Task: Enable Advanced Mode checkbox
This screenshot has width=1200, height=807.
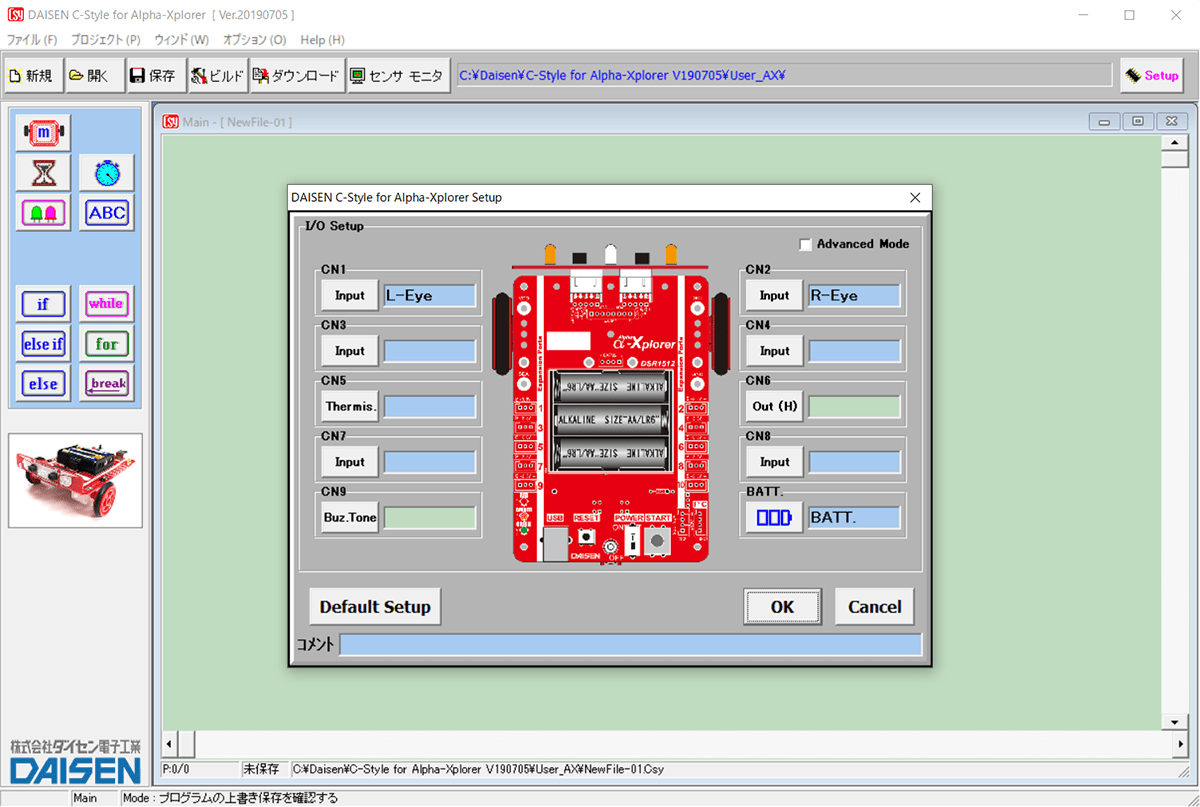Action: [x=806, y=244]
